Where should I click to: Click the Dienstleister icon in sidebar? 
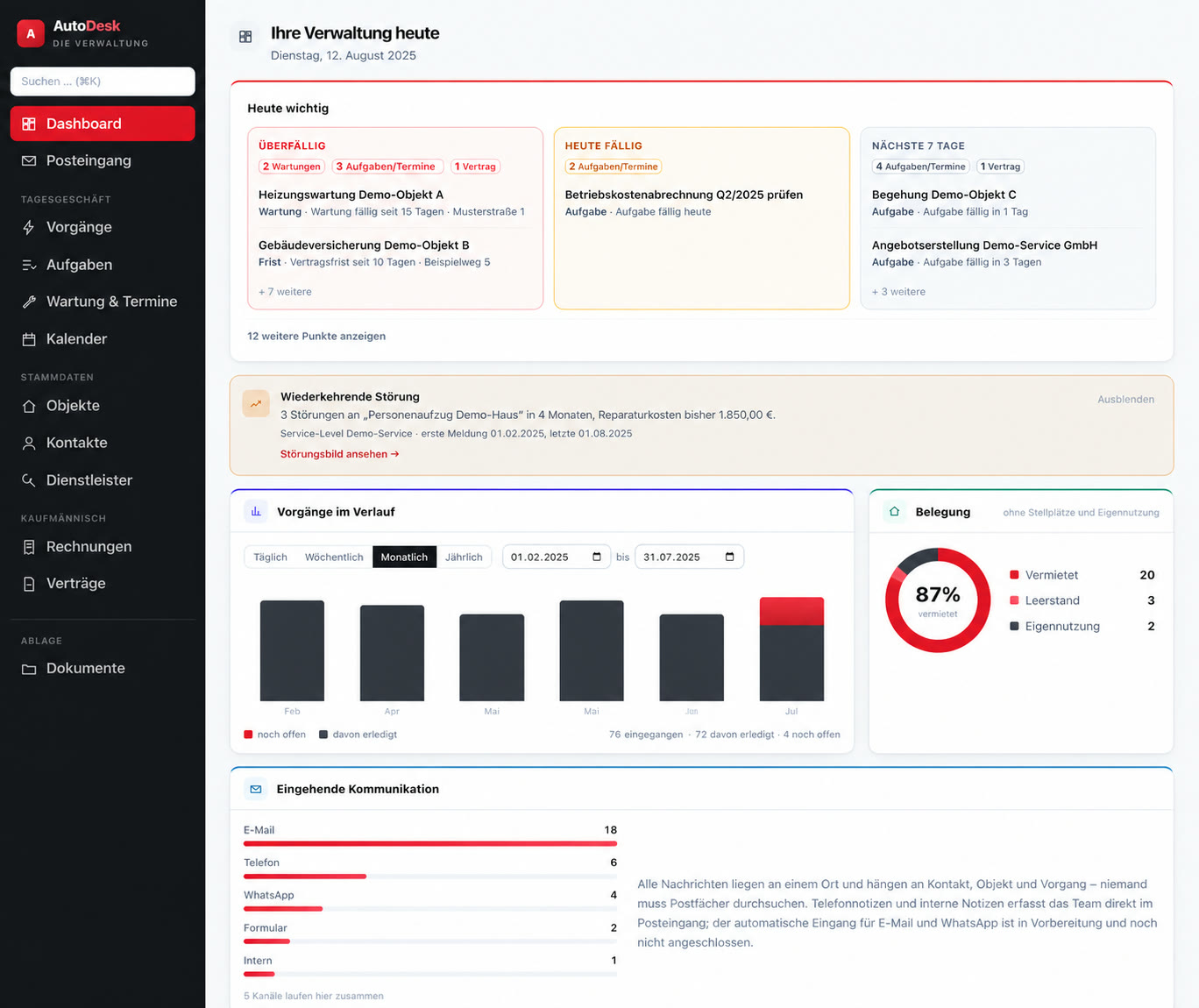[x=29, y=480]
